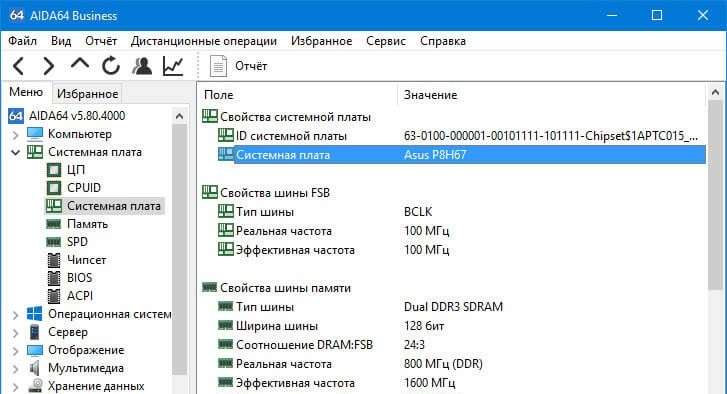Click the Отчёт report document icon
The height and width of the screenshot is (394, 727).
[x=218, y=66]
